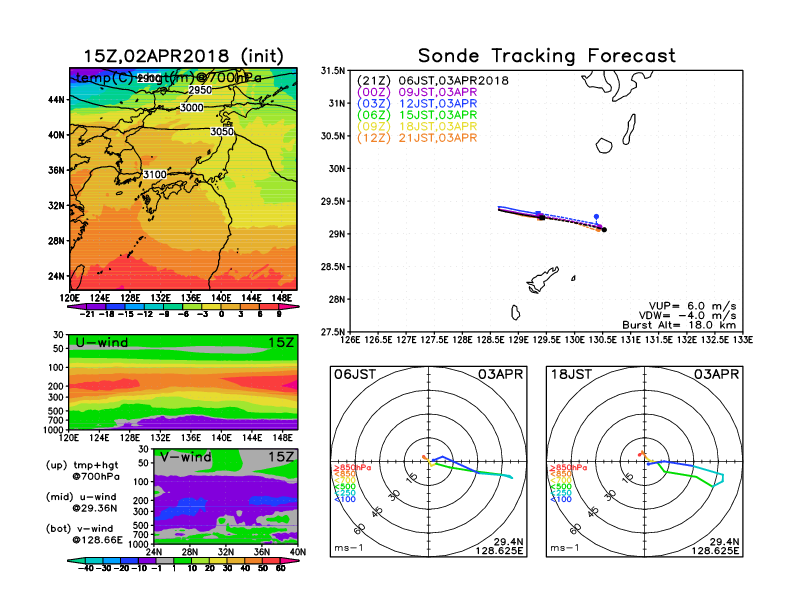The width and height of the screenshot is (792, 612).
Task: Click the magenta swatch right of 9 on temperature bar
Action: click(288, 306)
